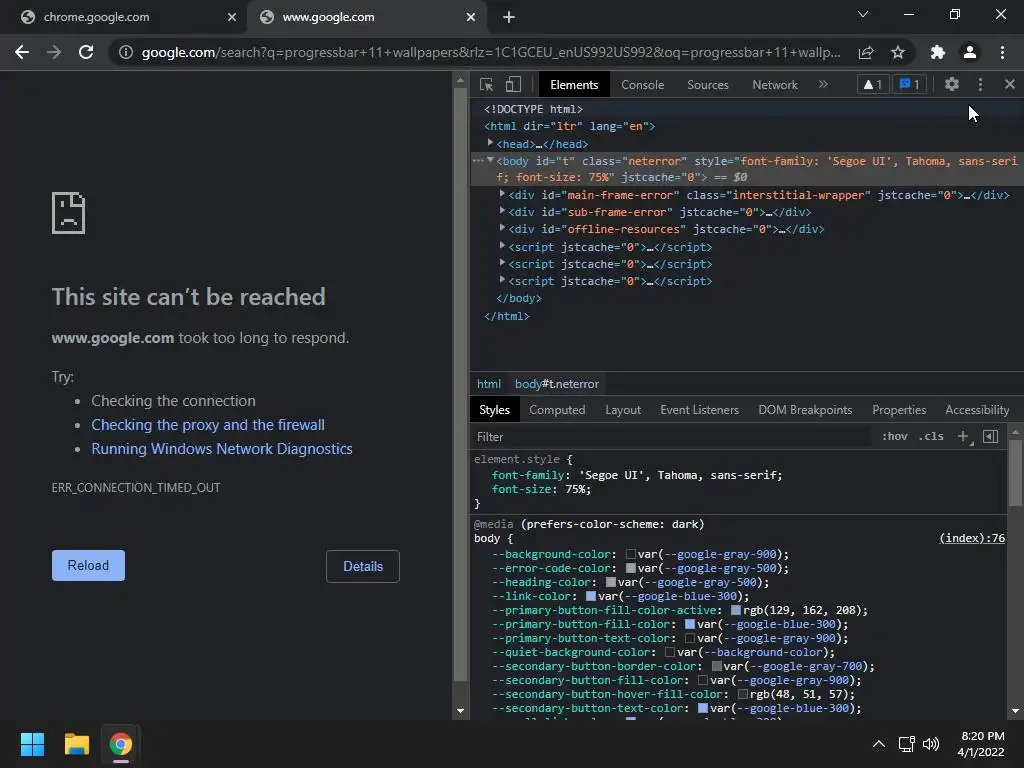1024x768 pixels.
Task: Open the taskbar clock and date
Action: point(982,744)
